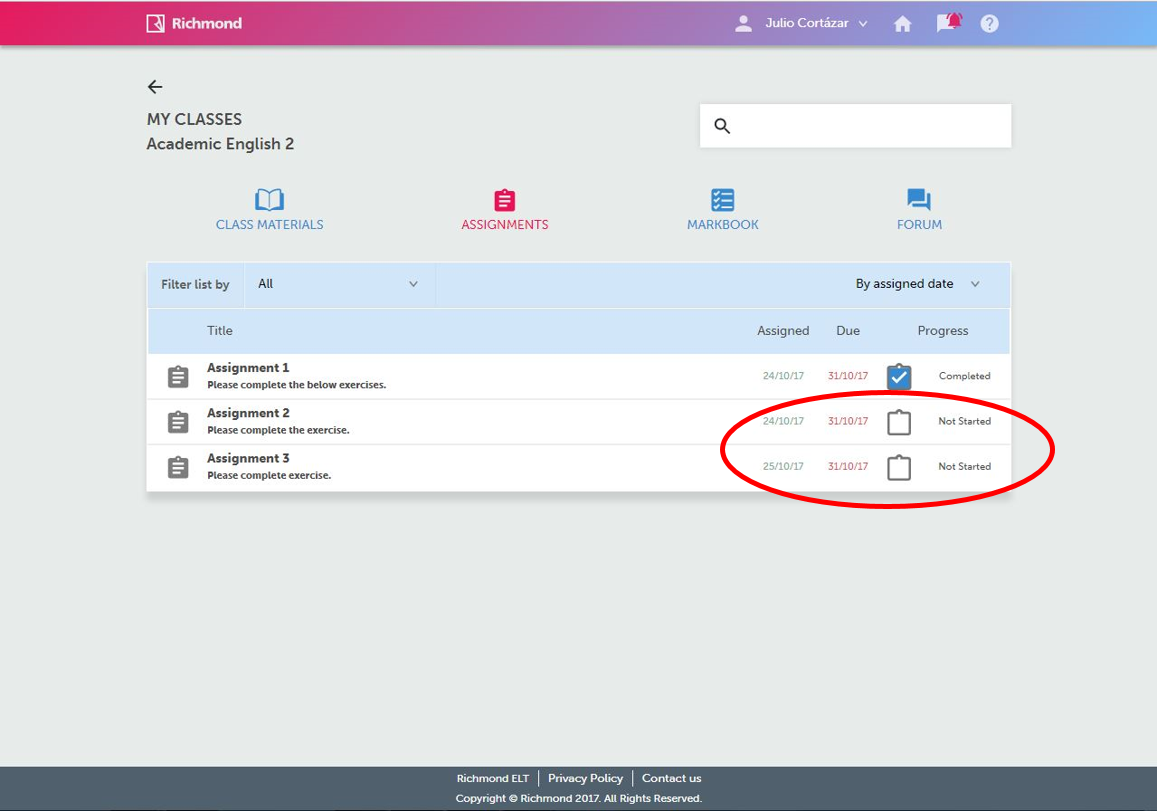Click the home icon in header

(x=902, y=24)
